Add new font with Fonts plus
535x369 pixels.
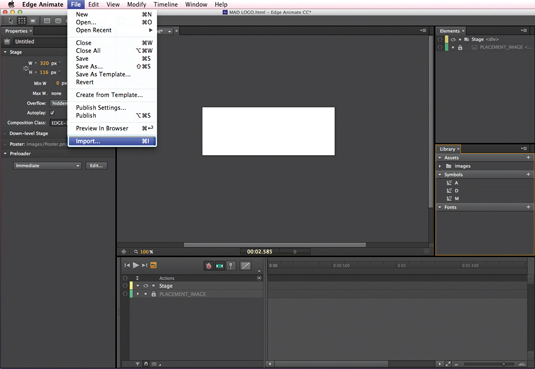(528, 207)
